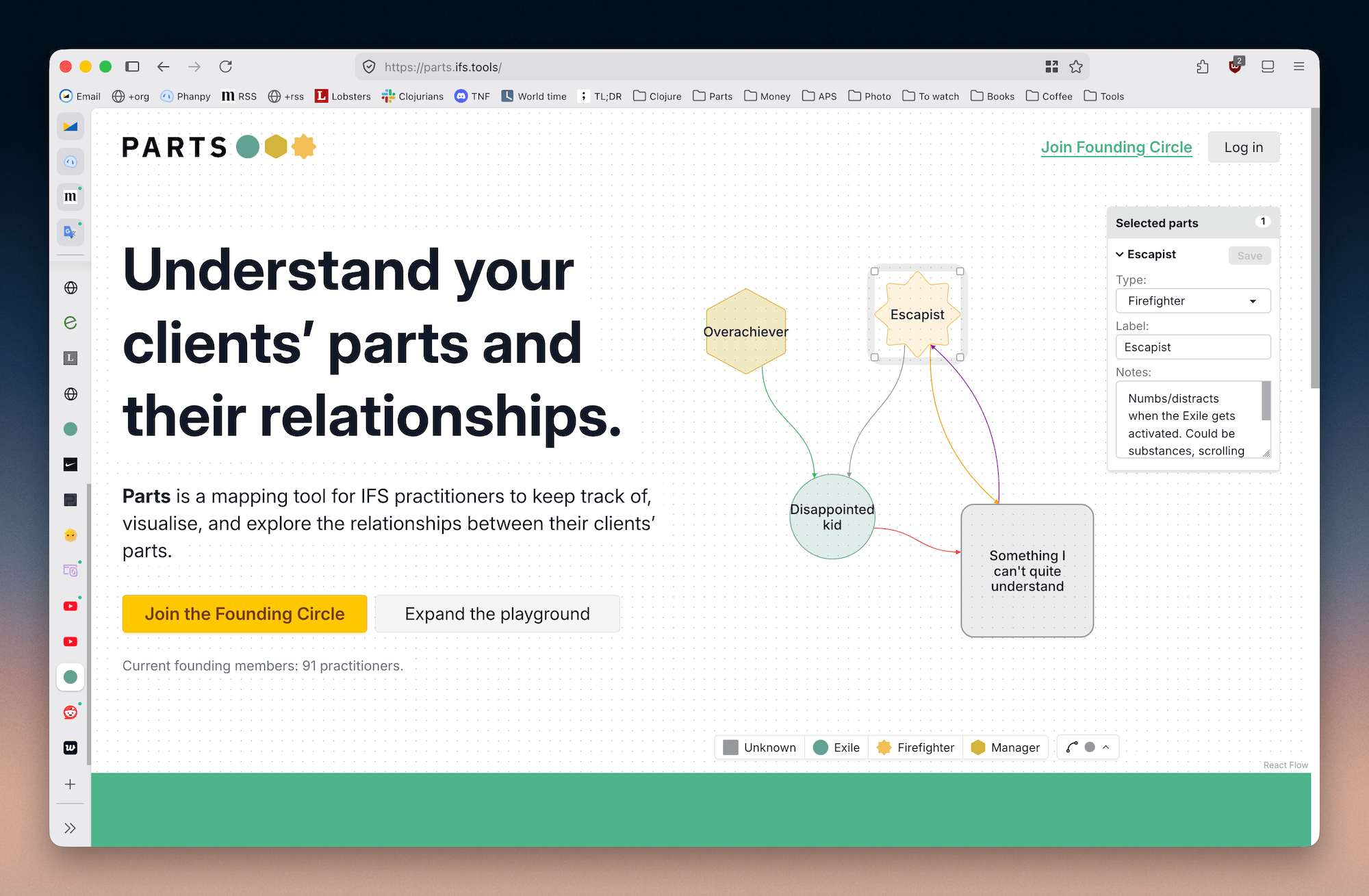Open the extensions puzzle icon
This screenshot has width=1369, height=896.
[1203, 66]
